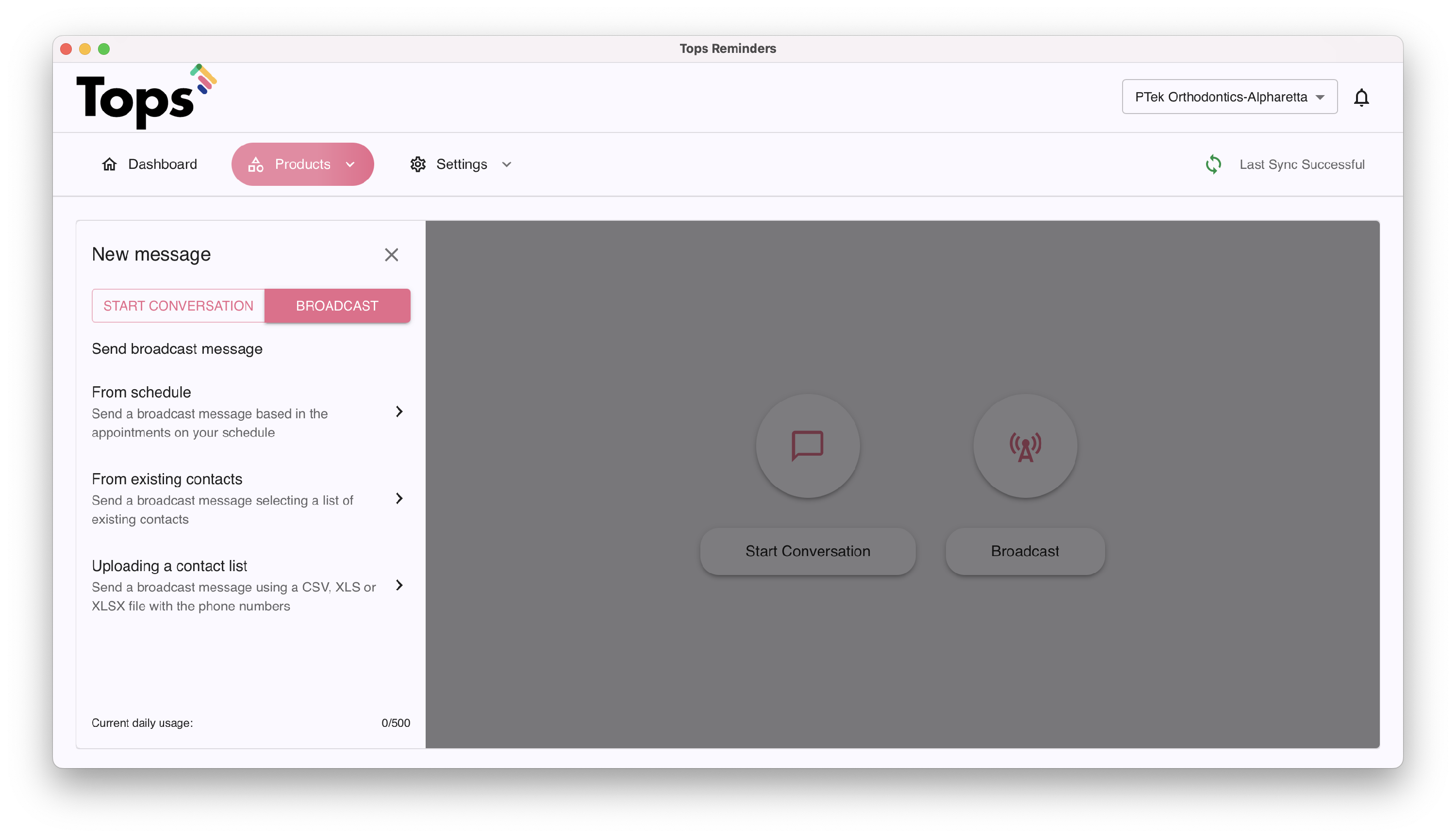This screenshot has height=838, width=1456.
Task: Go to the Dashboard tab
Action: pos(162,164)
